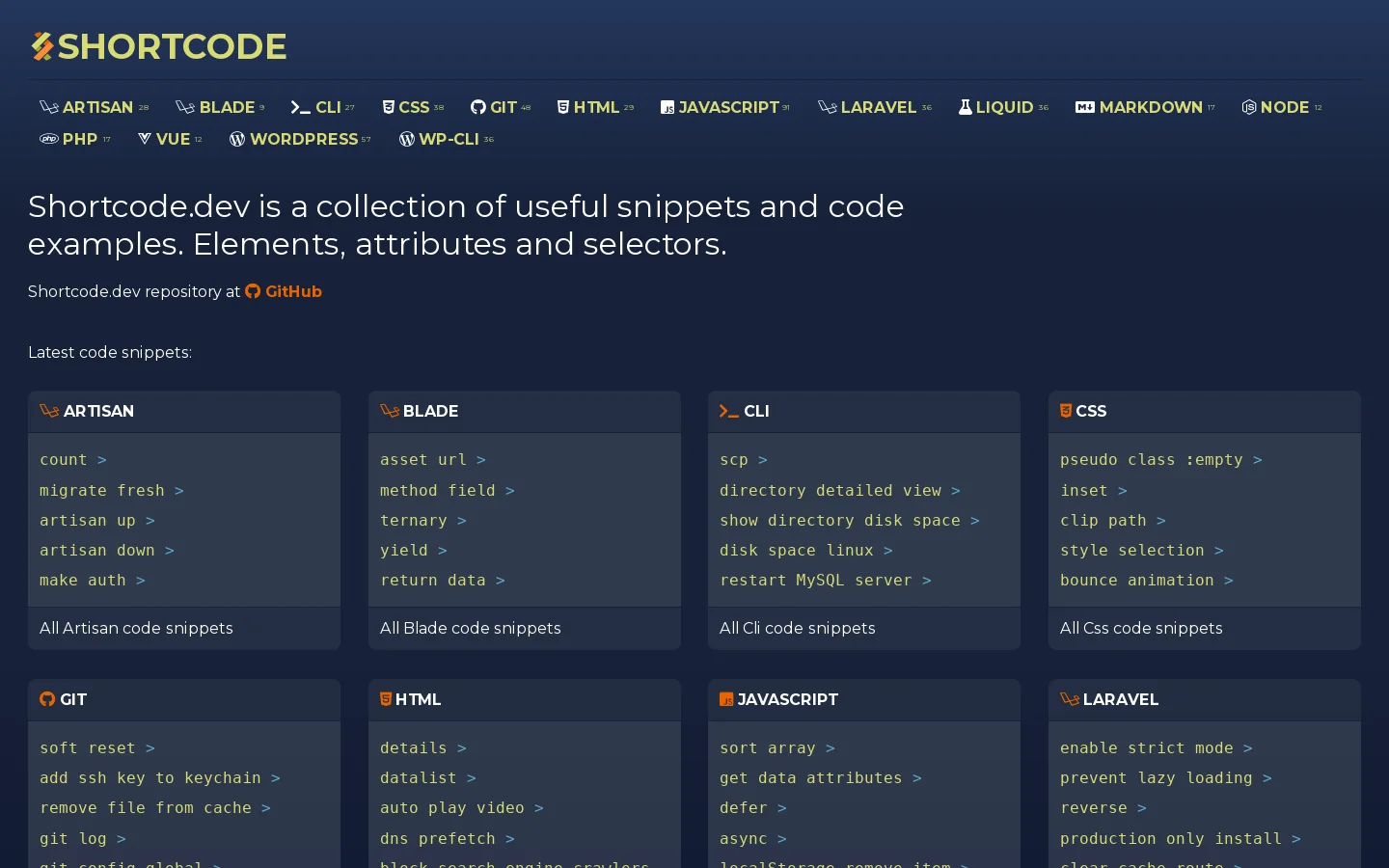Image resolution: width=1389 pixels, height=868 pixels.
Task: Open the 'pseudo class :empty' CSS snippet
Action: tap(1161, 459)
